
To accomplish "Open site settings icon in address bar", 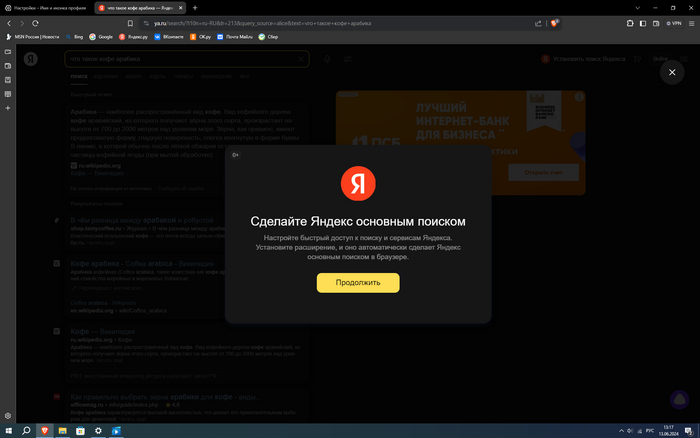I will [146, 23].
